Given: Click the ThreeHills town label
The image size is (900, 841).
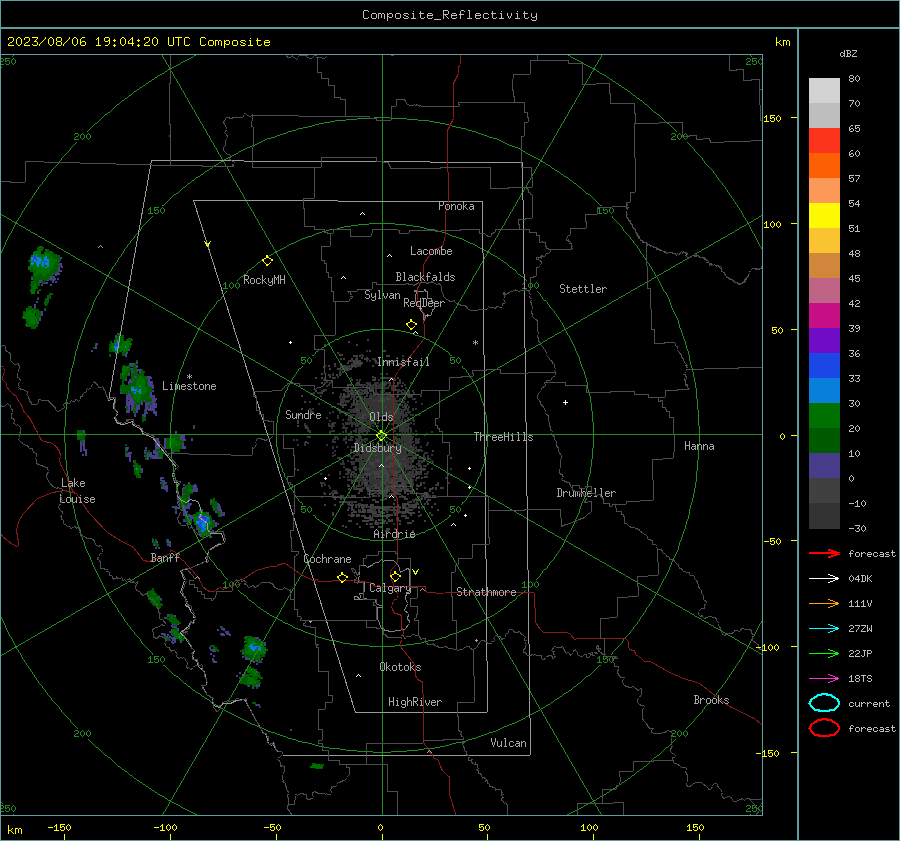Looking at the screenshot, I should pyautogui.click(x=503, y=437).
